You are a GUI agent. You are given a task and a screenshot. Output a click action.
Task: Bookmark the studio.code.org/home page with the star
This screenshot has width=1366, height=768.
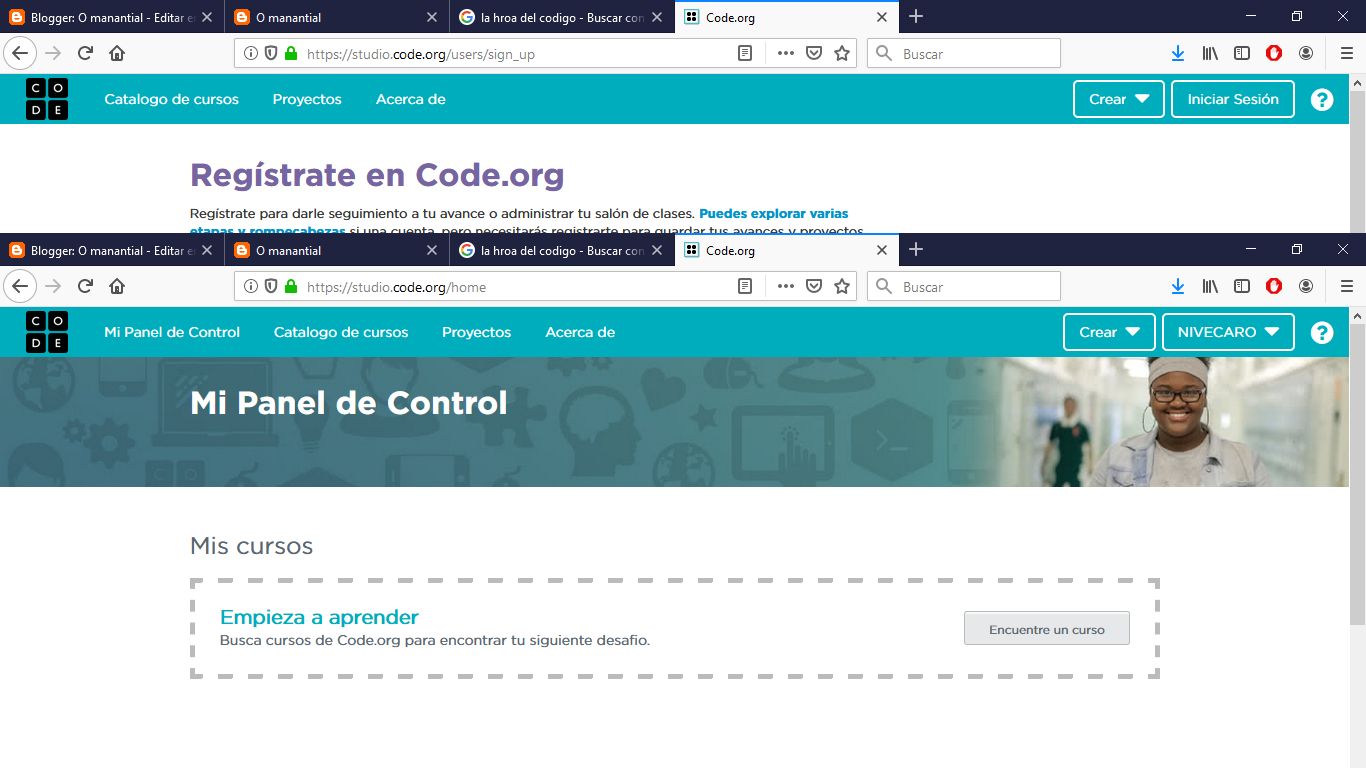842,286
